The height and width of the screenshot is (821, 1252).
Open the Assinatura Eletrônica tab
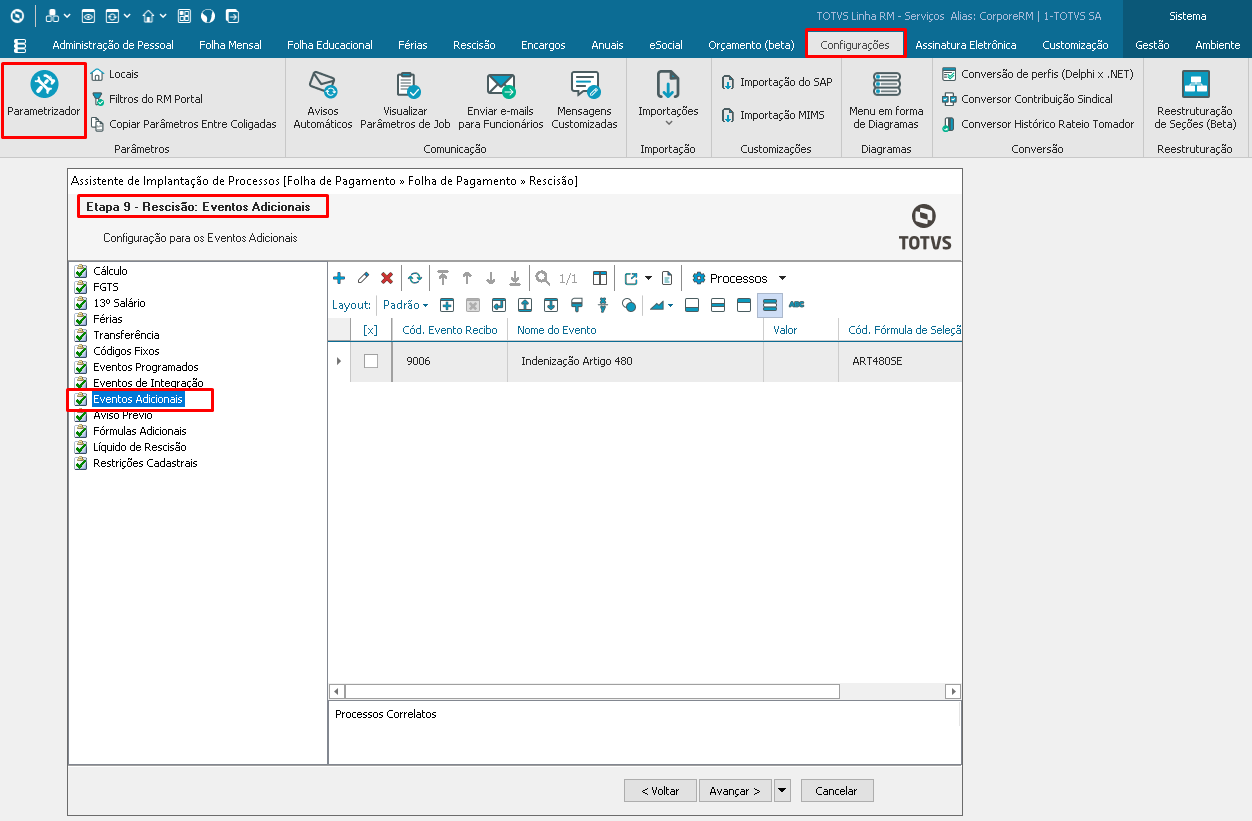[966, 45]
